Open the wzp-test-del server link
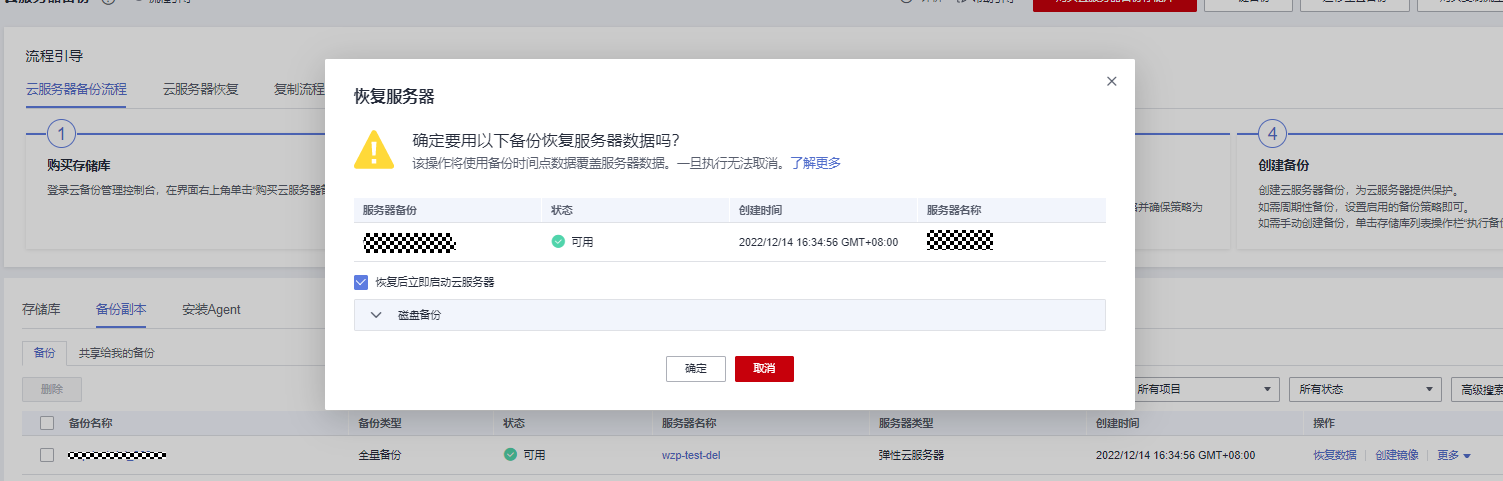The height and width of the screenshot is (481, 1503). (x=691, y=455)
